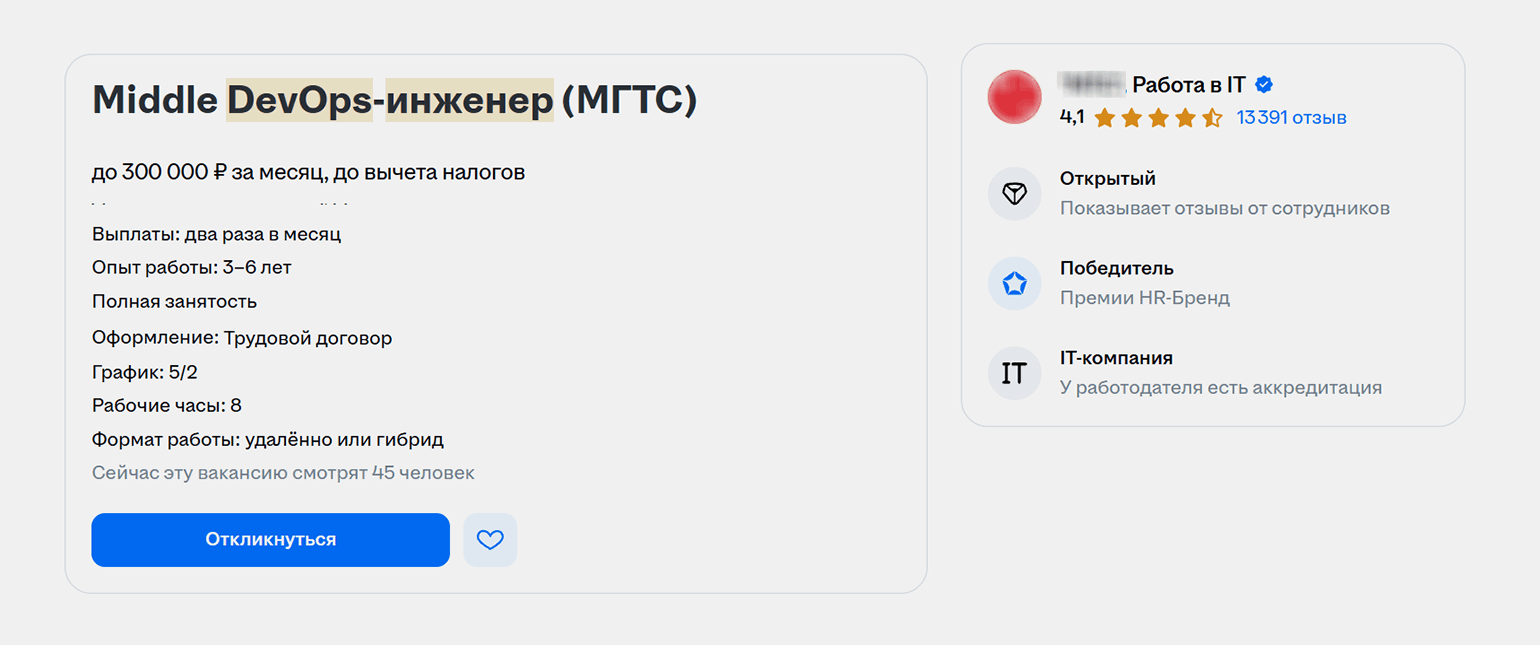
Task: Open the 13 391 отзыв reviews link
Action: point(1291,118)
